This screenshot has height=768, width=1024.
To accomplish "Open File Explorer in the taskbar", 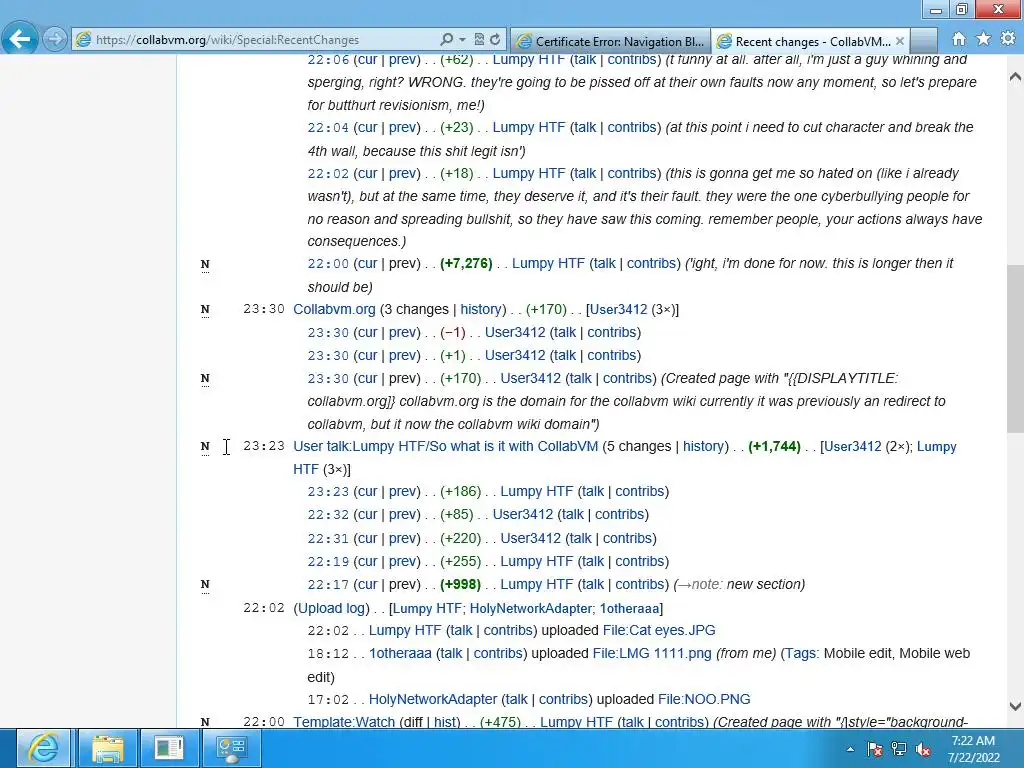I will (x=107, y=748).
